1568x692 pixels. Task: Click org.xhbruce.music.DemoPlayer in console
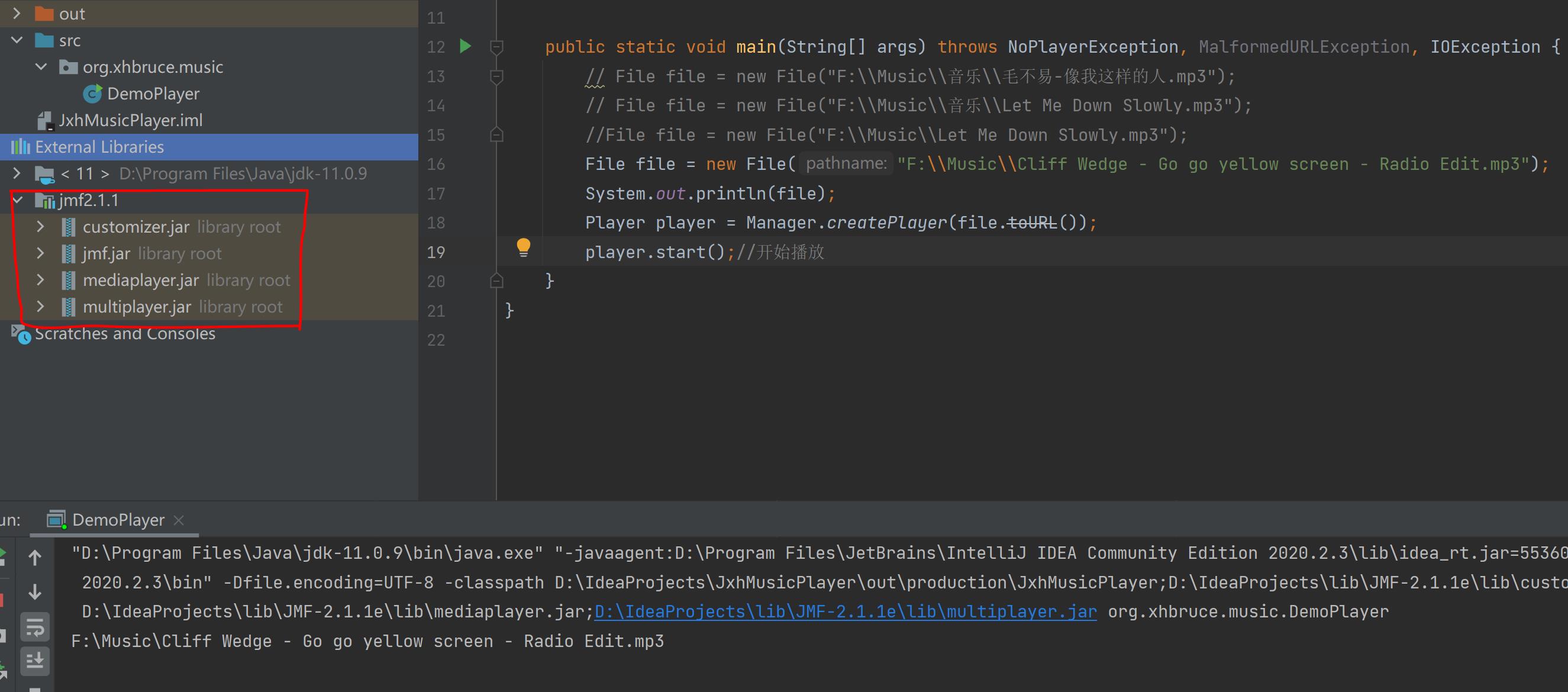(x=1248, y=611)
